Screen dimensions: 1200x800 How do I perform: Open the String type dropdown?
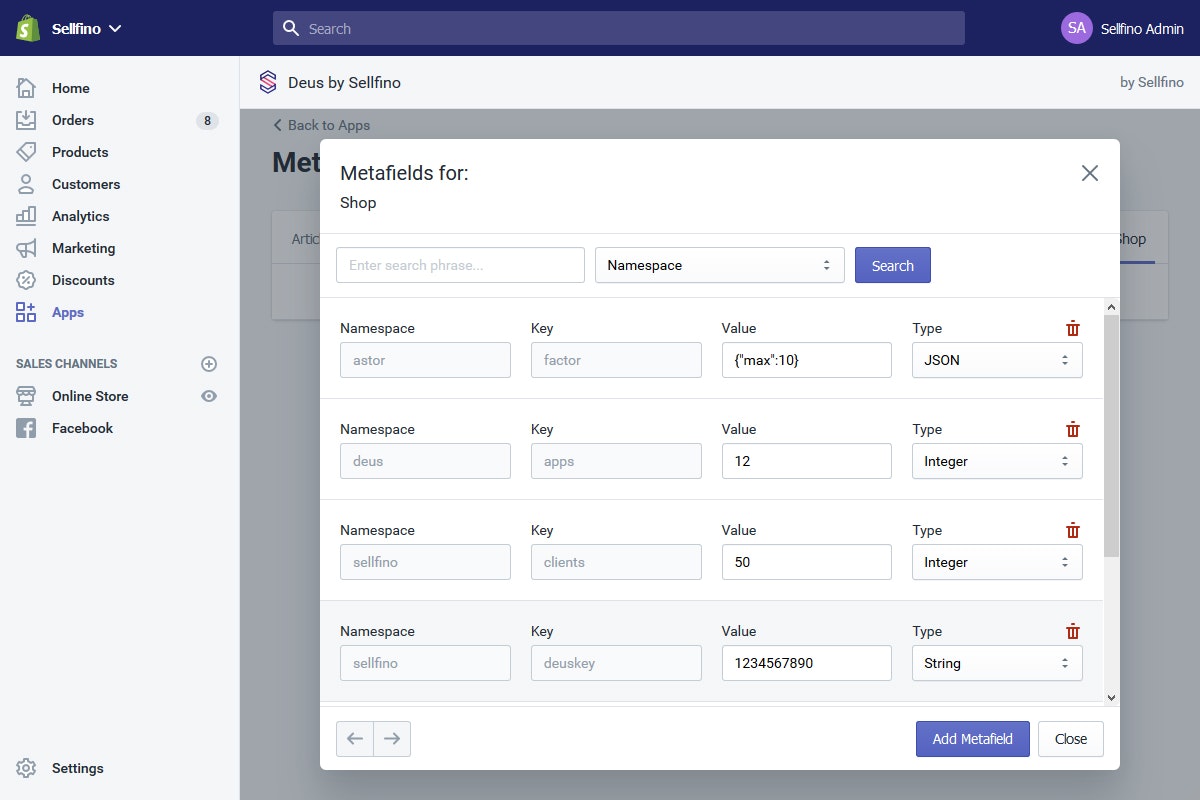(997, 663)
